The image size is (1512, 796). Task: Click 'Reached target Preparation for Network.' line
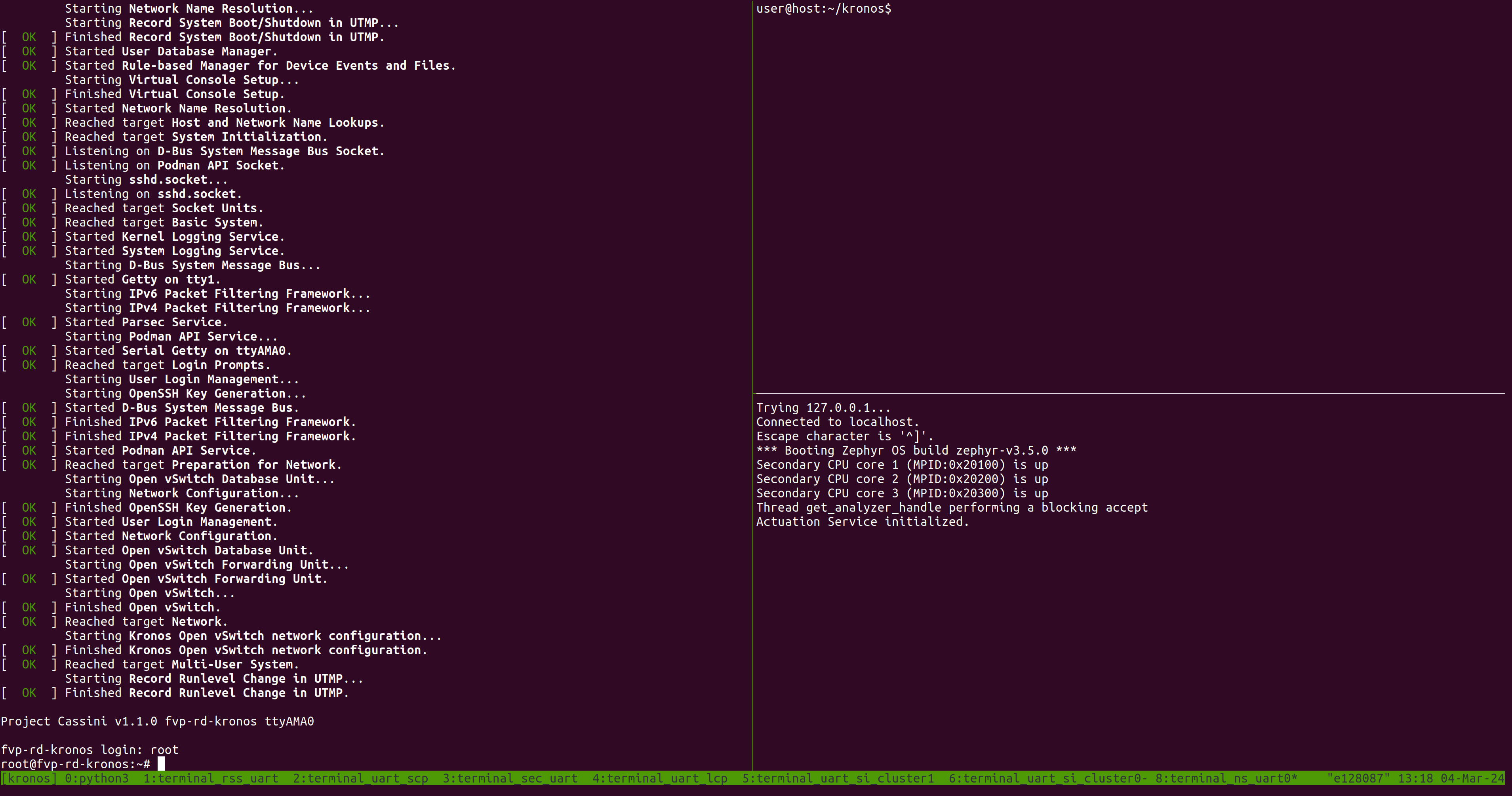(x=203, y=465)
